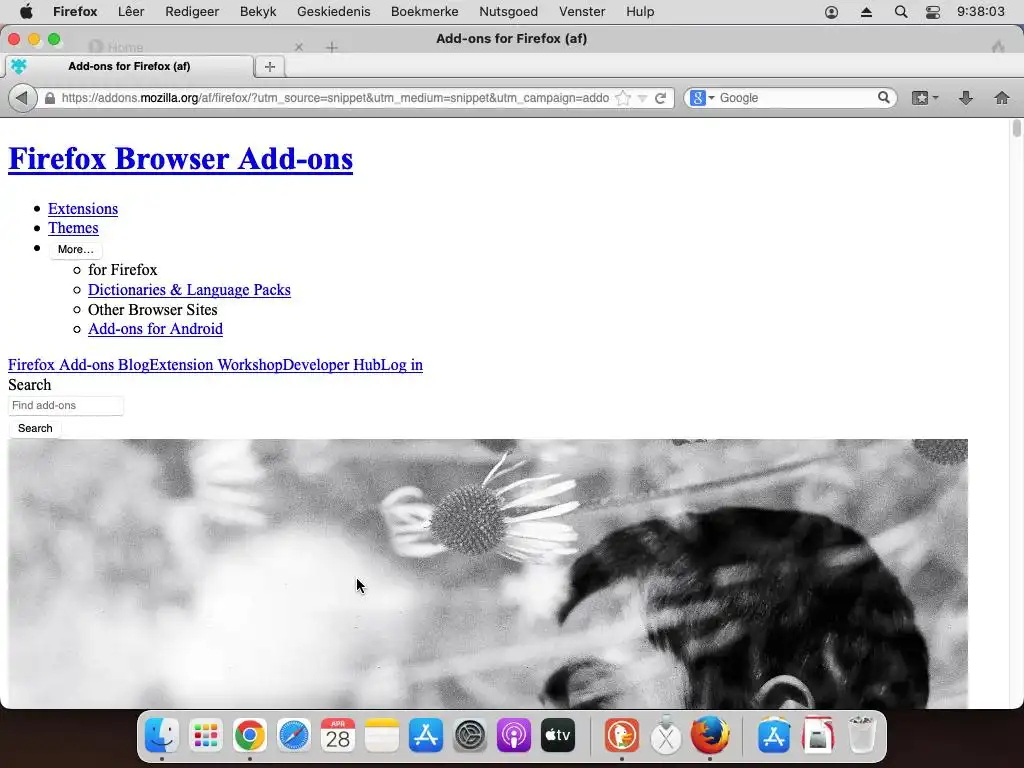Viewport: 1024px width, 768px height.
Task: Click the Log in link
Action: click(402, 365)
